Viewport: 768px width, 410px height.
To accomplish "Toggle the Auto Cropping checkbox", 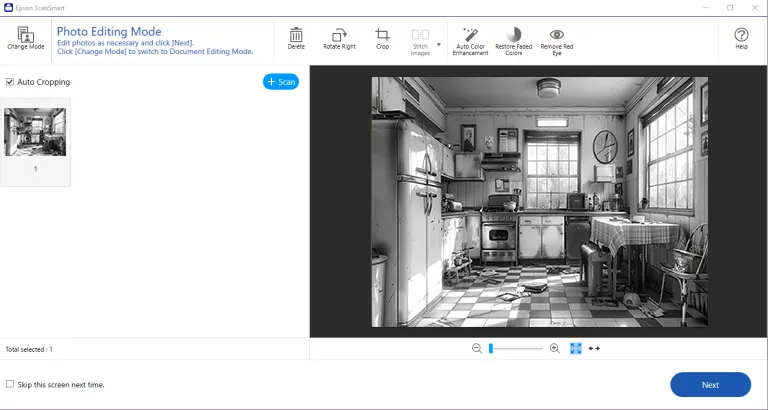I will point(10,82).
